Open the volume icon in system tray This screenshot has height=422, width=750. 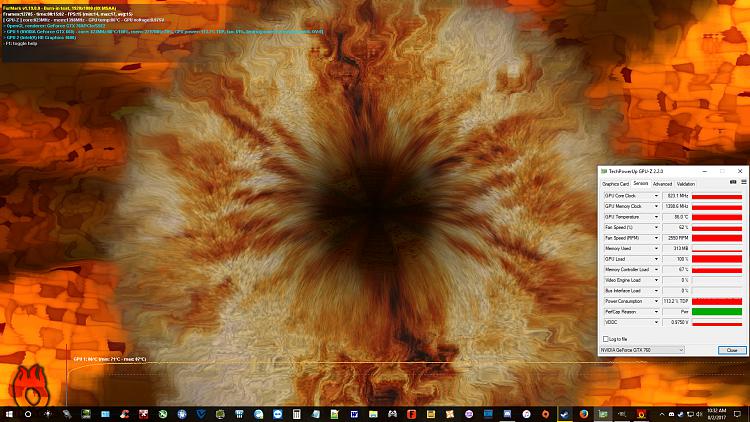click(x=699, y=414)
